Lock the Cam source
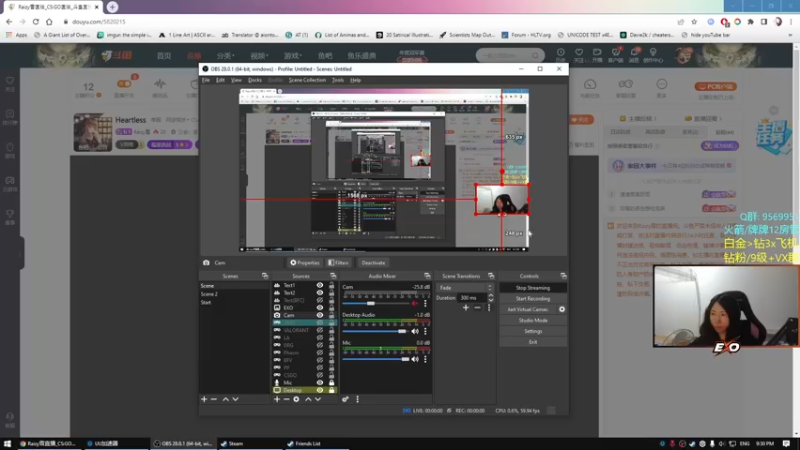 pos(332,315)
